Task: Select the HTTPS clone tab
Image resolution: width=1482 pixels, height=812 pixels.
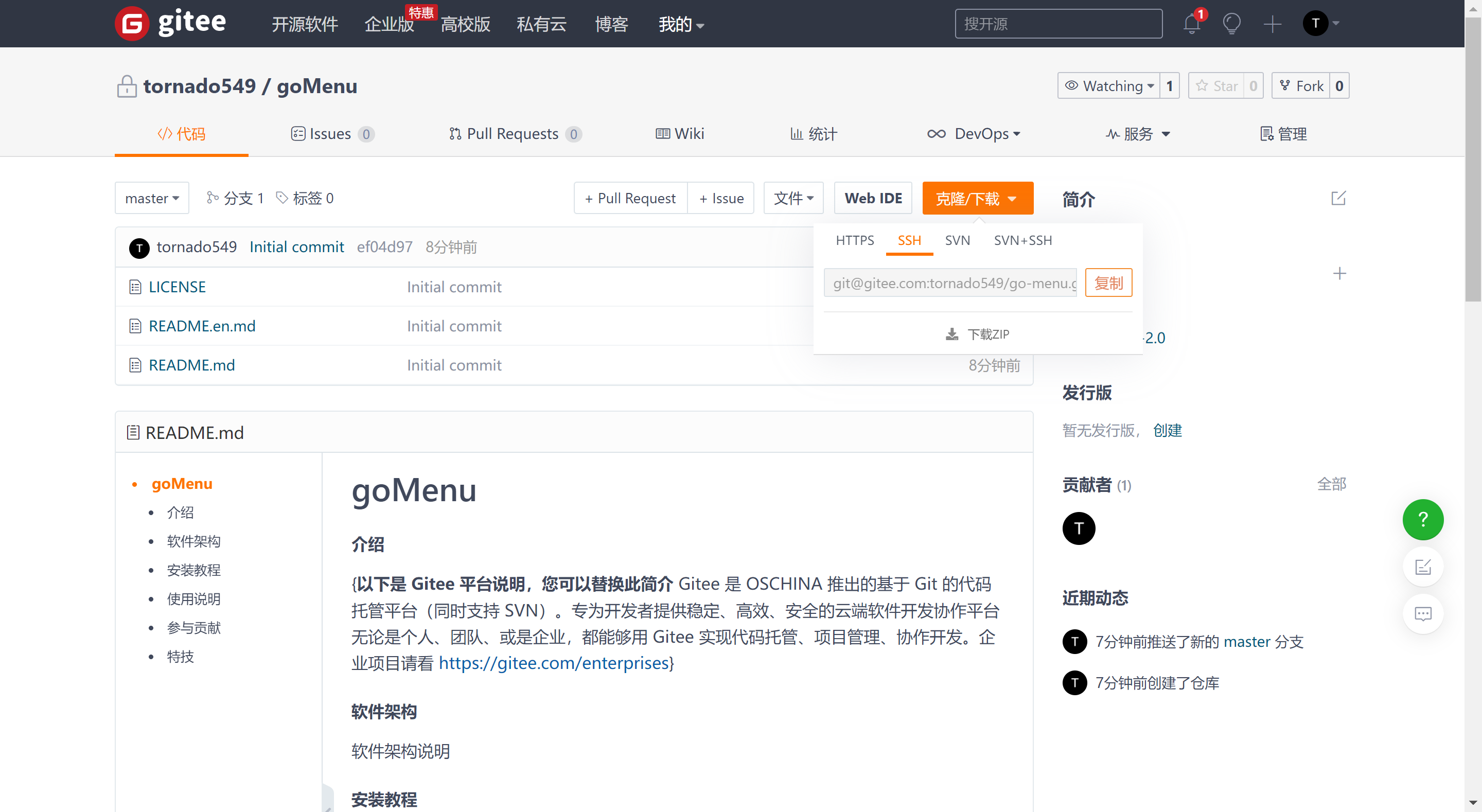Action: (x=854, y=240)
